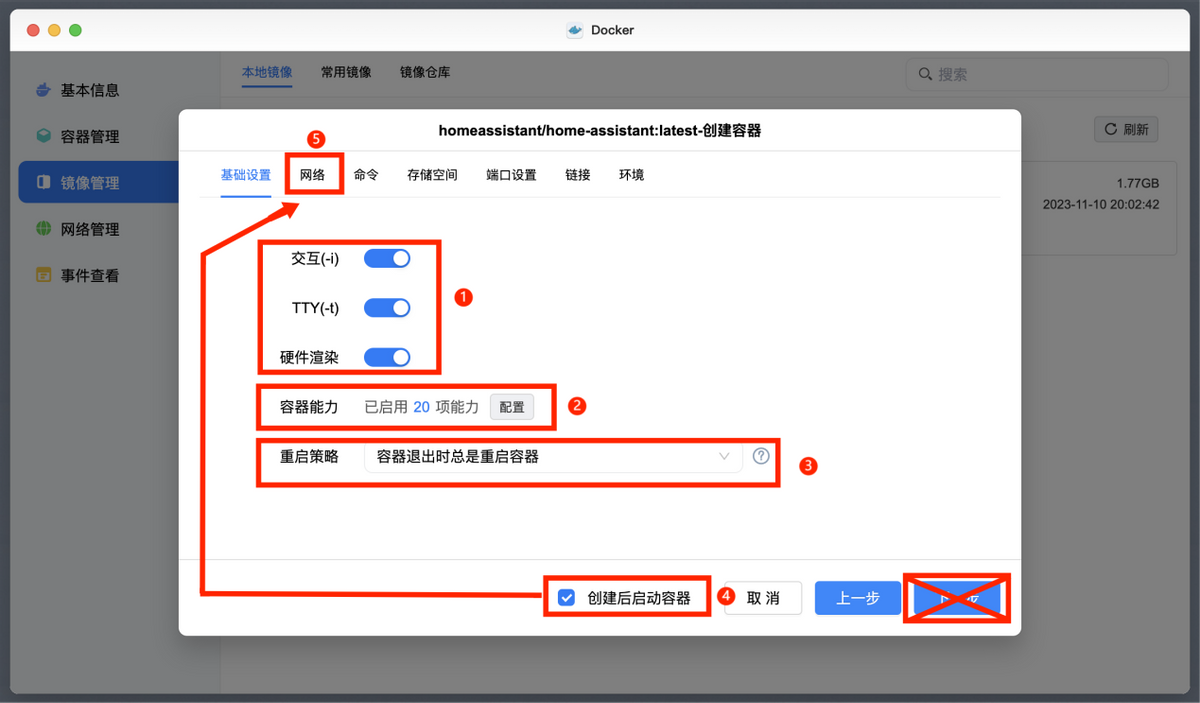Click the 创建容器 dialog title text
Image resolution: width=1200 pixels, height=703 pixels.
[600, 131]
